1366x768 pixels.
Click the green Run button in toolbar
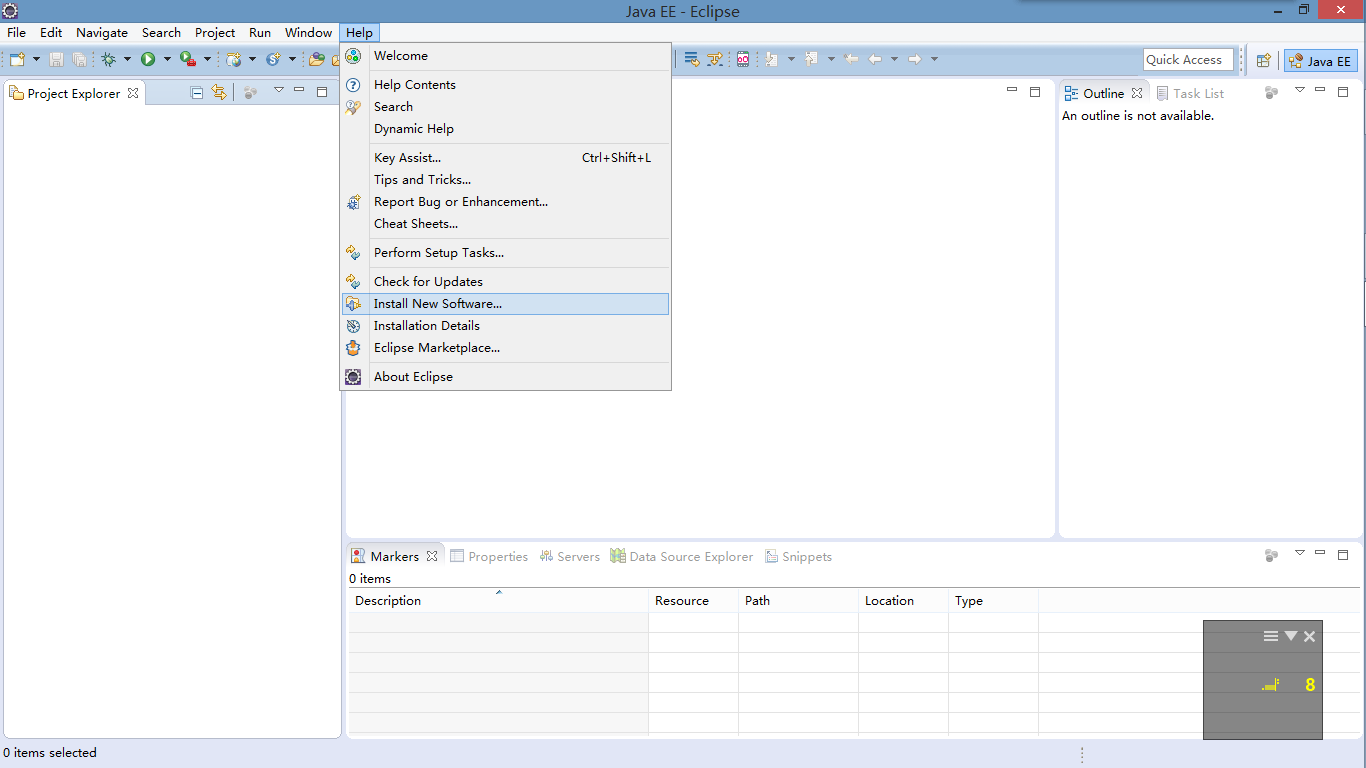148,59
